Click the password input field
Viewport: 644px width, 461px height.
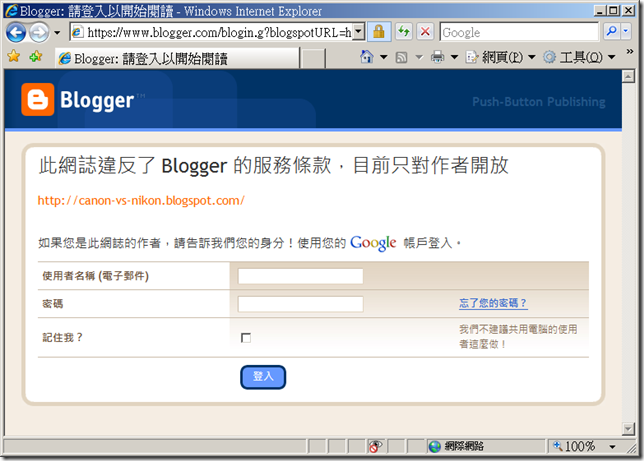301,304
